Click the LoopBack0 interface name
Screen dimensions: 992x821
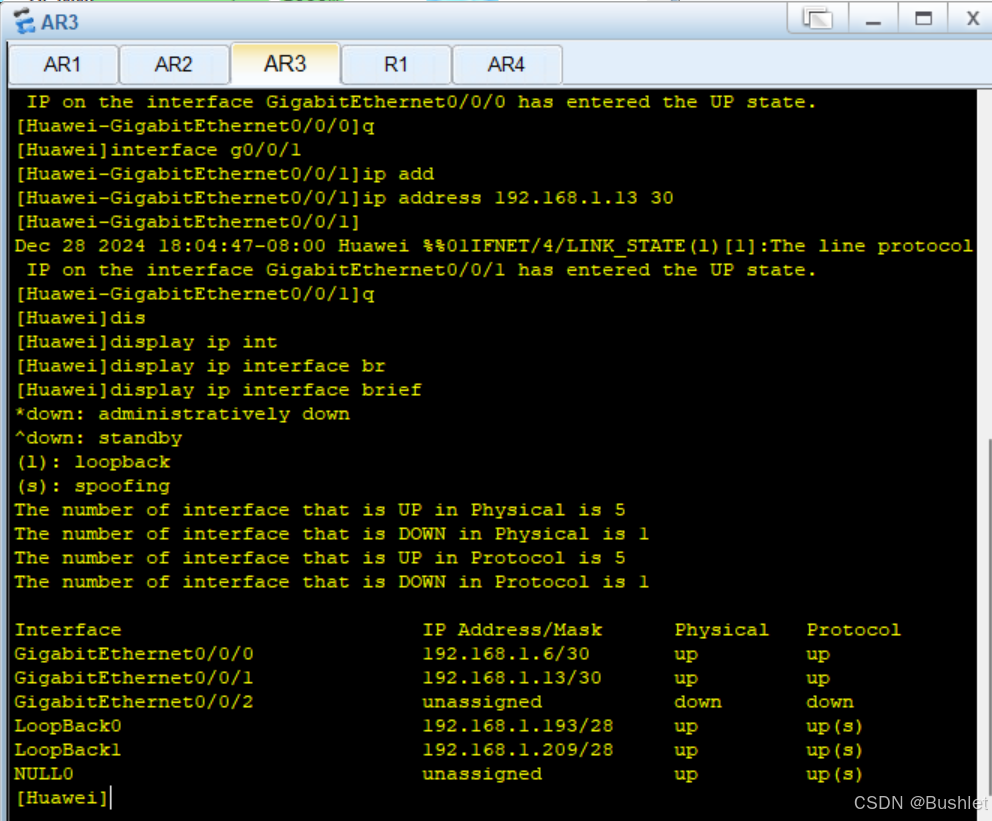[x=68, y=725]
